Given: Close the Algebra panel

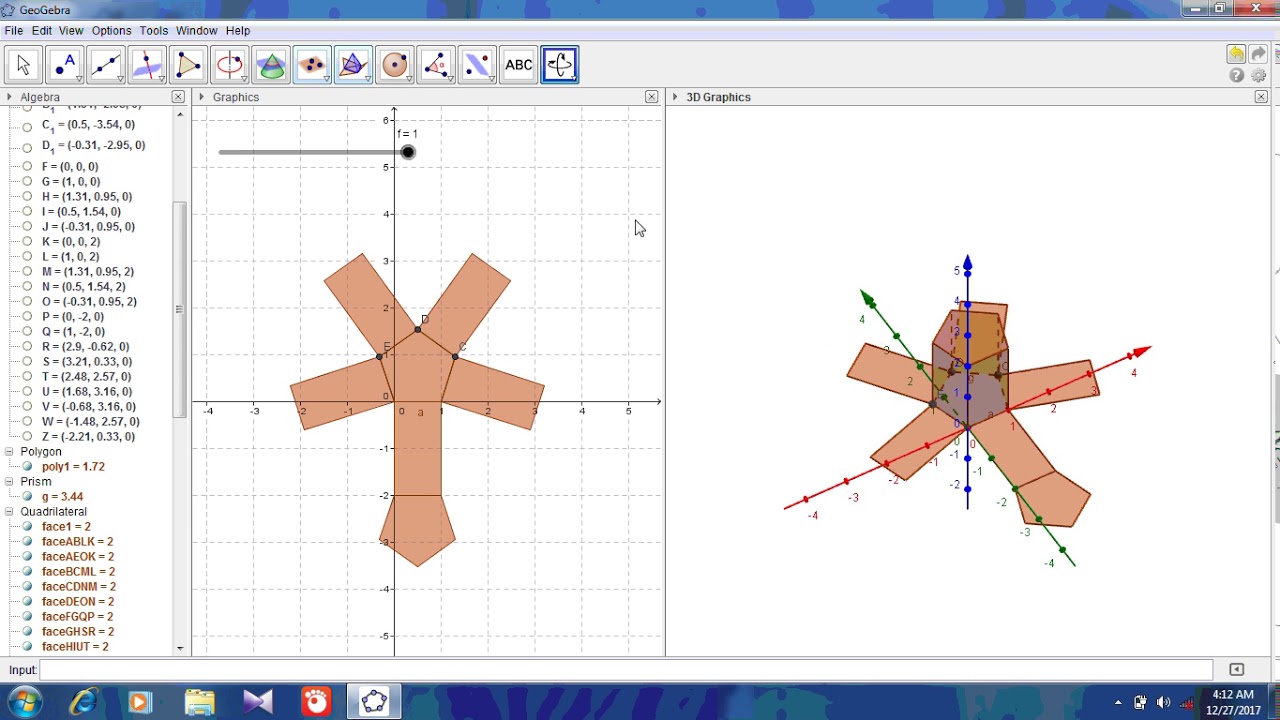Looking at the screenshot, I should tap(178, 97).
